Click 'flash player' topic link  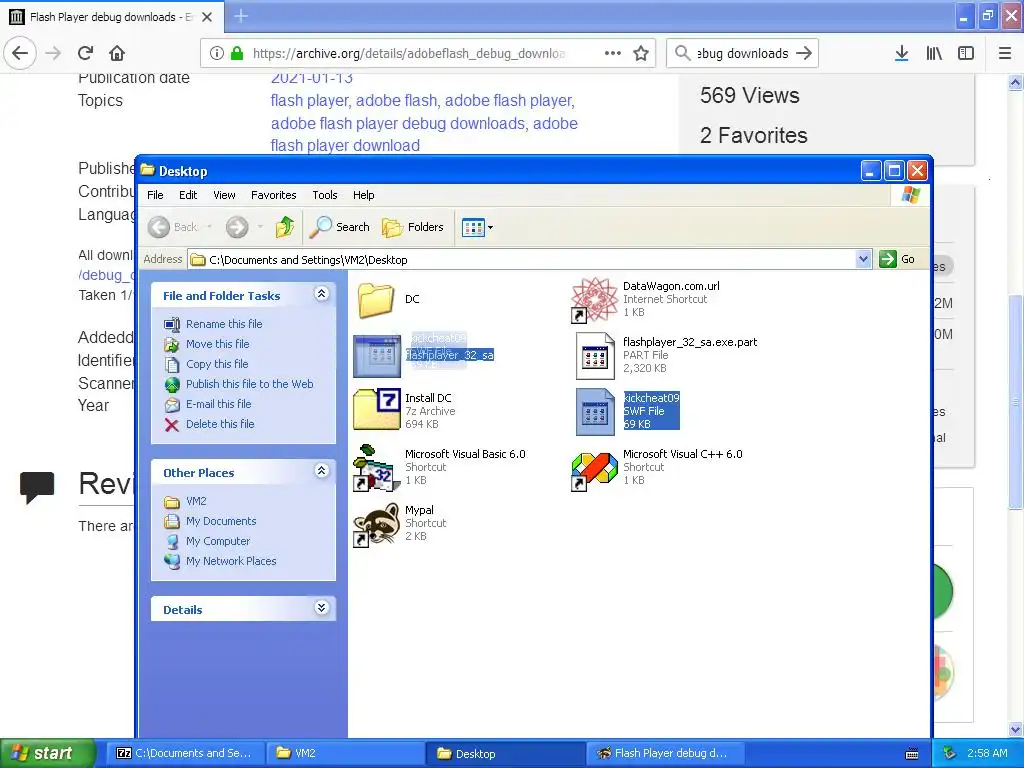(x=310, y=101)
